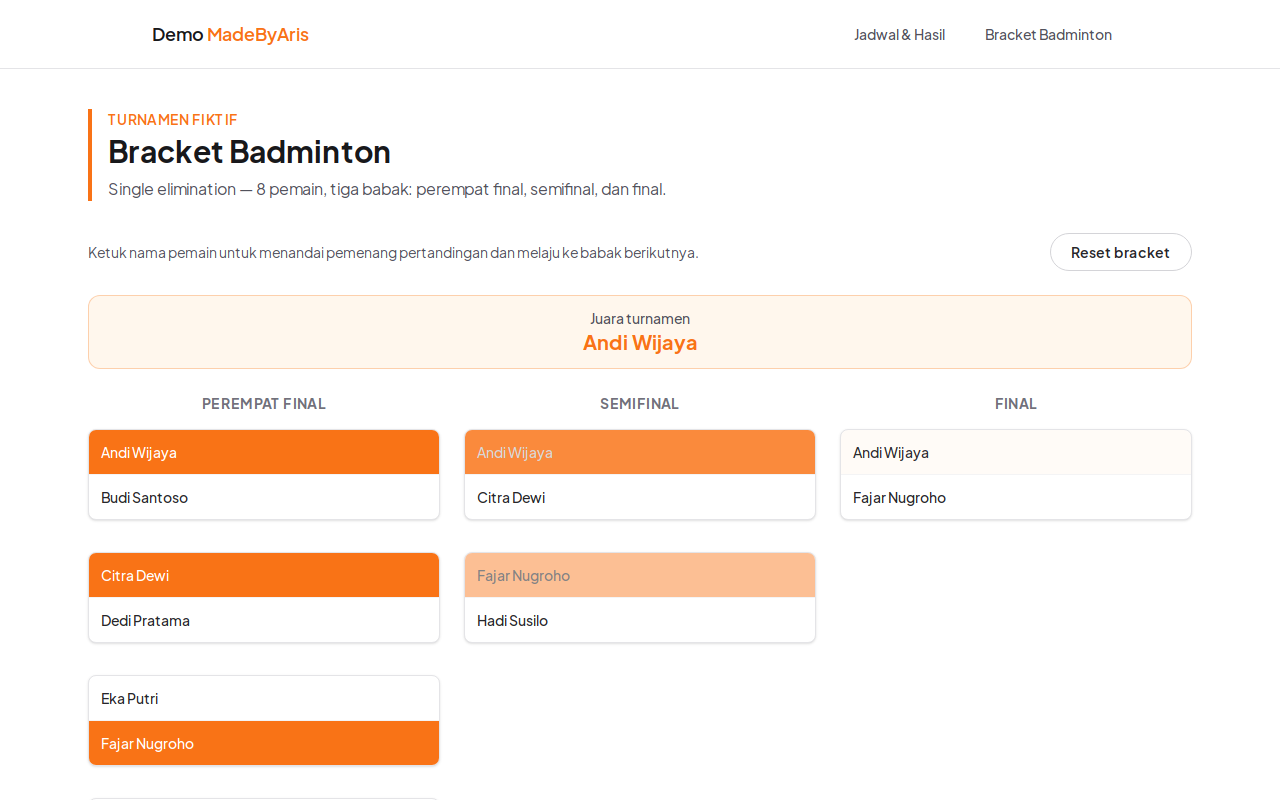Image resolution: width=1280 pixels, height=800 pixels.
Task: Click the 'Juara turnamen' label
Action: pyautogui.click(x=640, y=319)
